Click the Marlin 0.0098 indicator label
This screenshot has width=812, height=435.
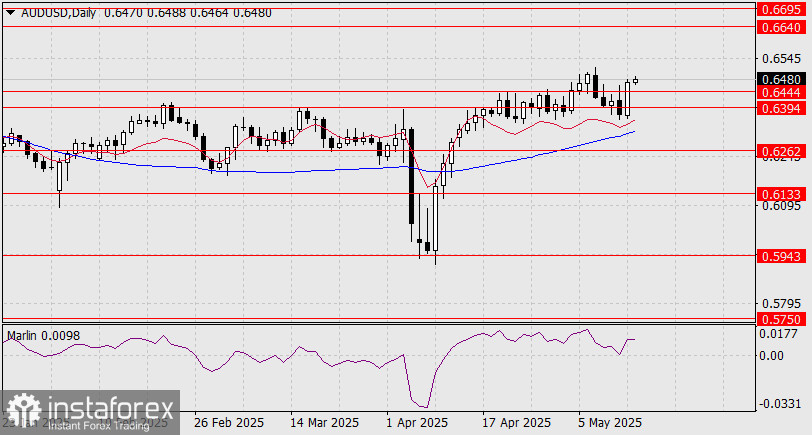pyautogui.click(x=44, y=336)
